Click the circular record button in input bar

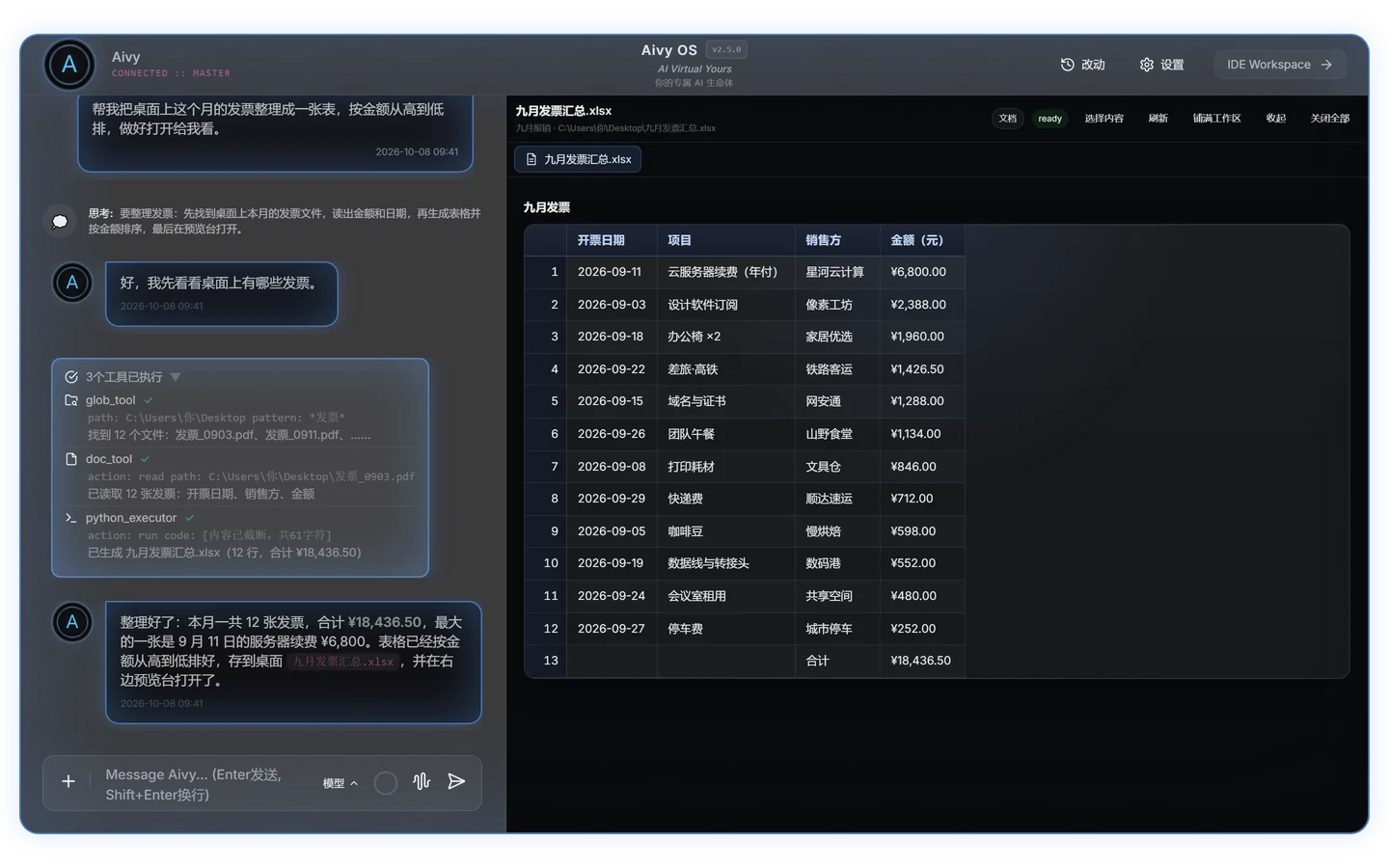pyautogui.click(x=386, y=783)
